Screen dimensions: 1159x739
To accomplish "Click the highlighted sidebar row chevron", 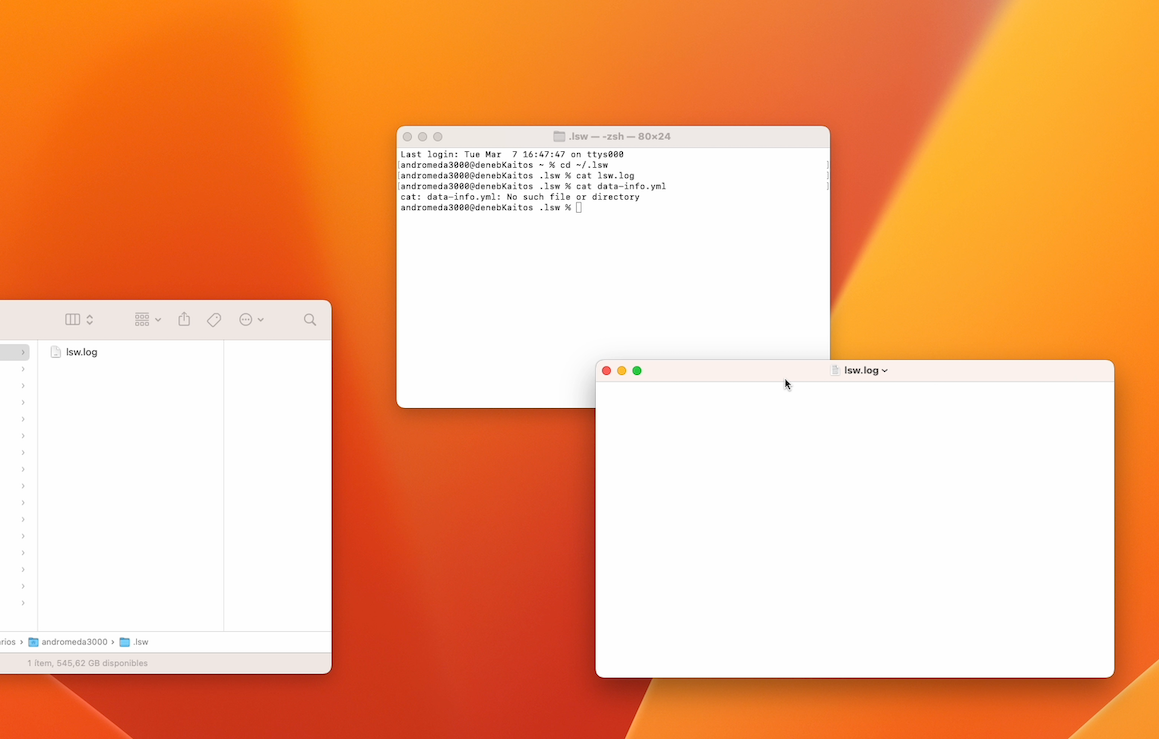I will pos(23,353).
